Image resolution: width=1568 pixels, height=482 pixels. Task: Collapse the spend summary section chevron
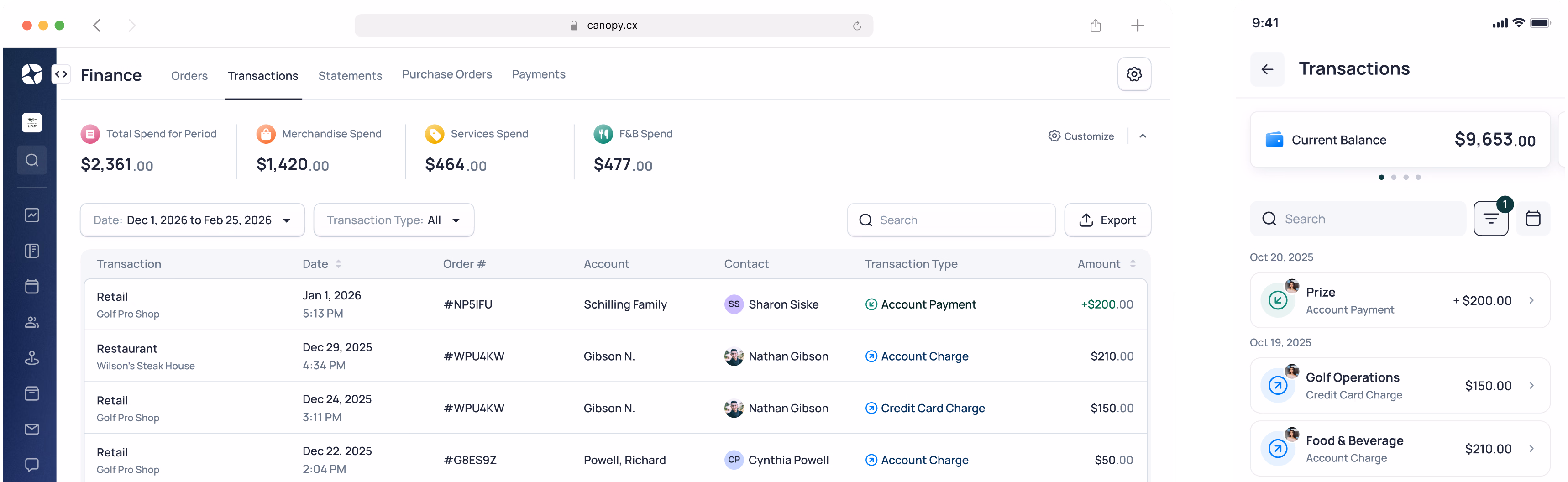[x=1143, y=136]
